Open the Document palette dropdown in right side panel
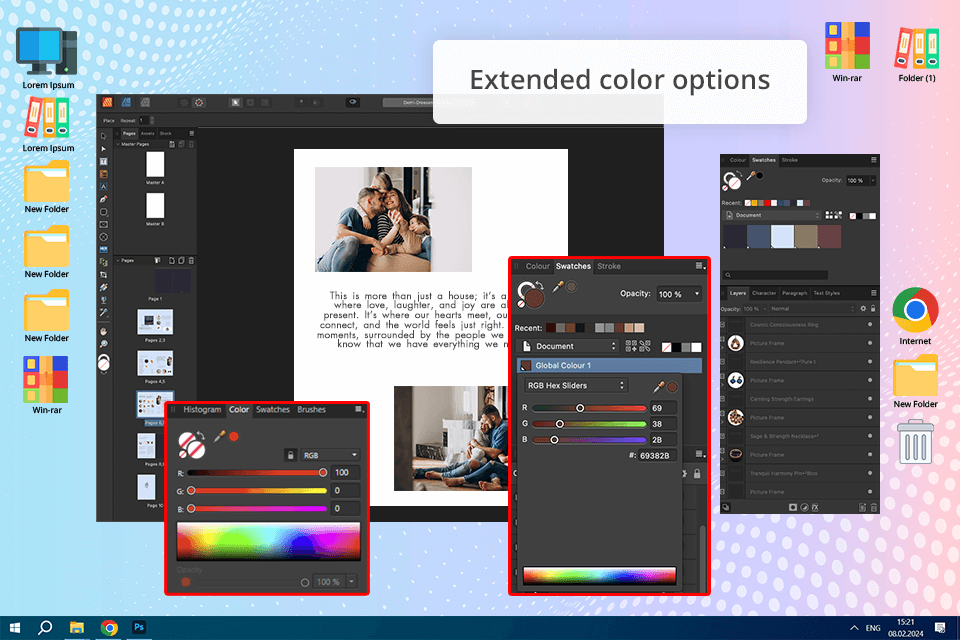This screenshot has width=960, height=640. click(771, 215)
